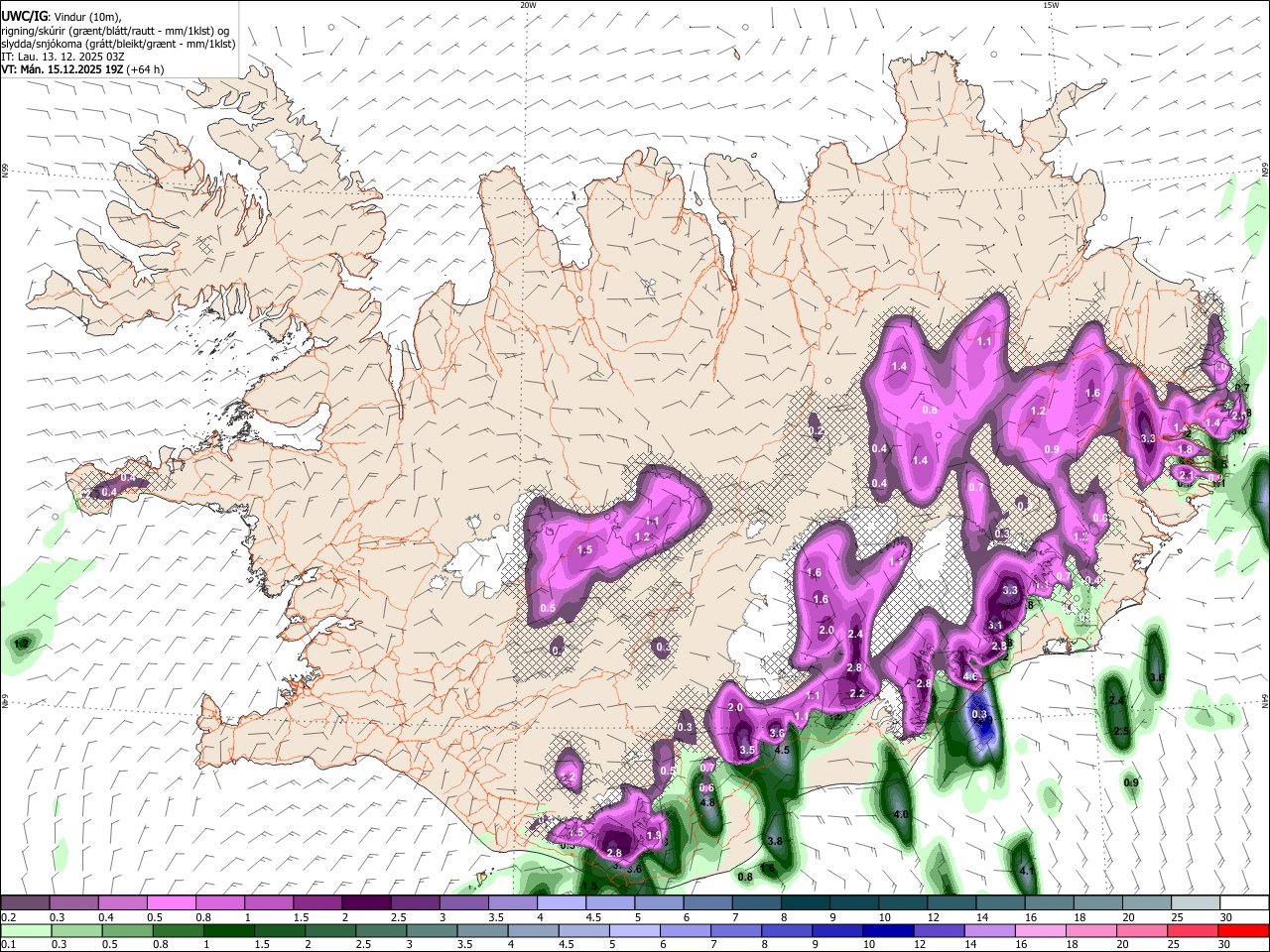Image resolution: width=1270 pixels, height=952 pixels.
Task: Click the '6.4' value on the western peninsula
Action: coord(109,492)
